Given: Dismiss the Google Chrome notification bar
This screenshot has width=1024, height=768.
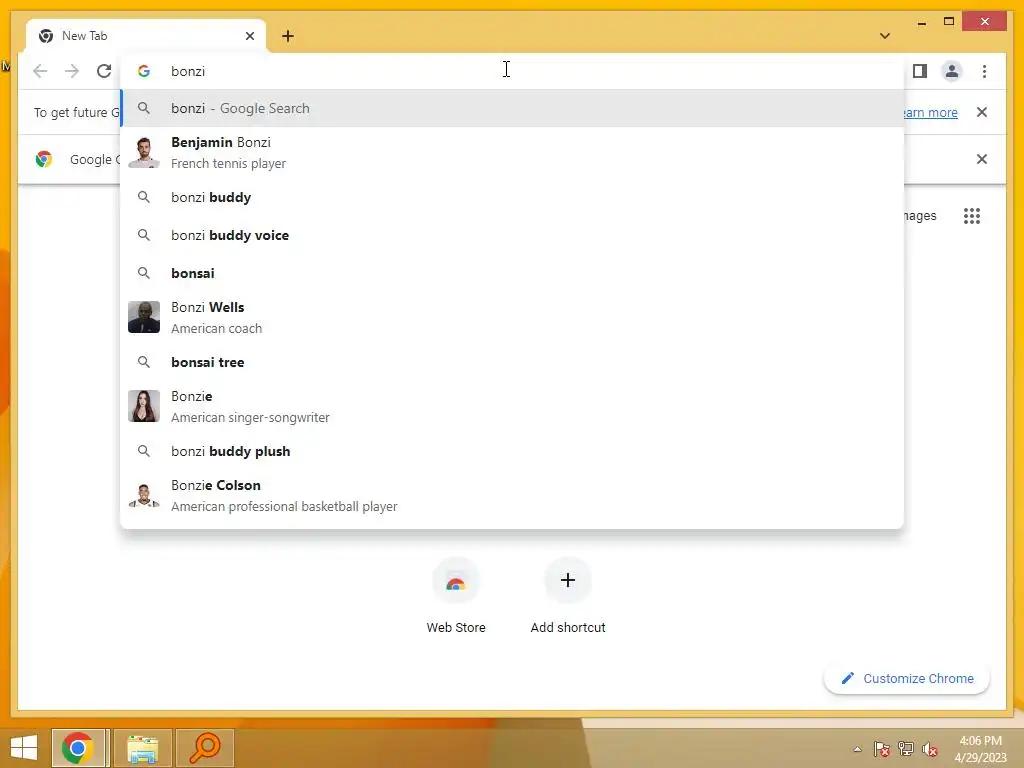Looking at the screenshot, I should click(982, 159).
